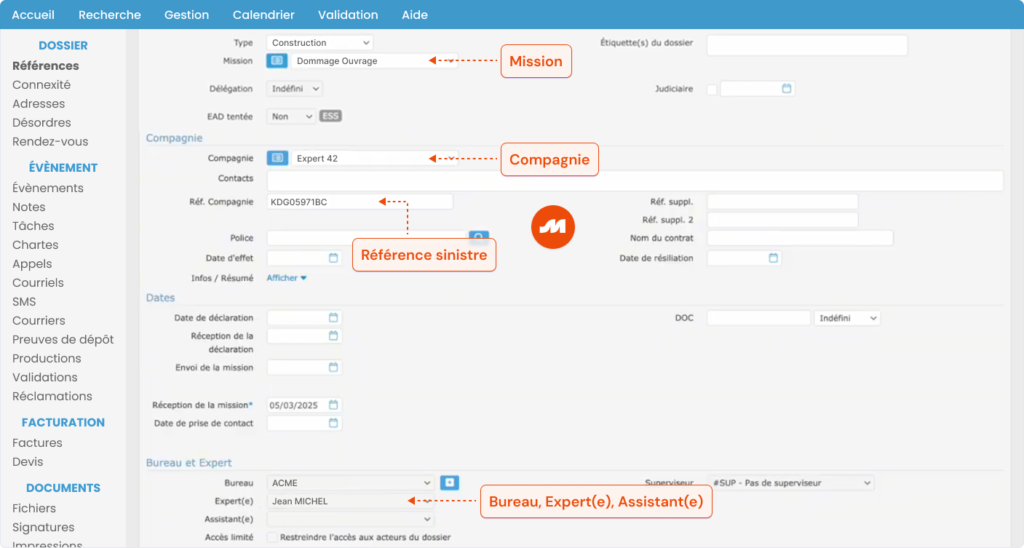This screenshot has height=548, width=1024.
Task: Click the Compagnie list icon button
Action: tap(277, 158)
